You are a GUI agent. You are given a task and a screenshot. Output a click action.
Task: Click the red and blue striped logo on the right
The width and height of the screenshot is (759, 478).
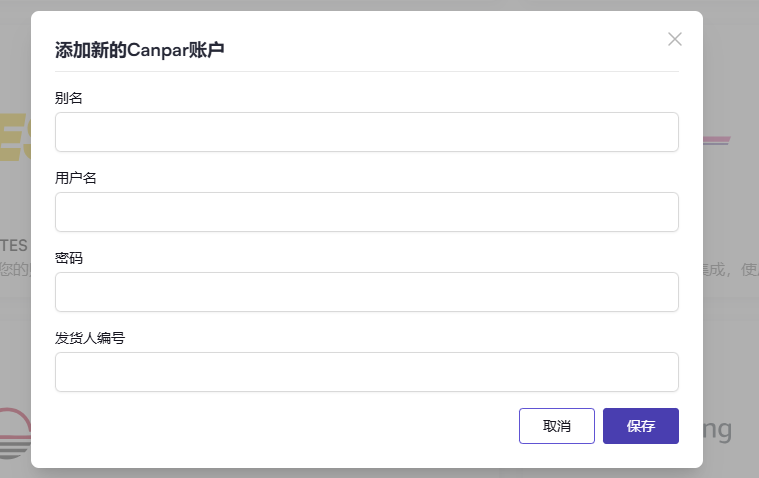coord(716,140)
